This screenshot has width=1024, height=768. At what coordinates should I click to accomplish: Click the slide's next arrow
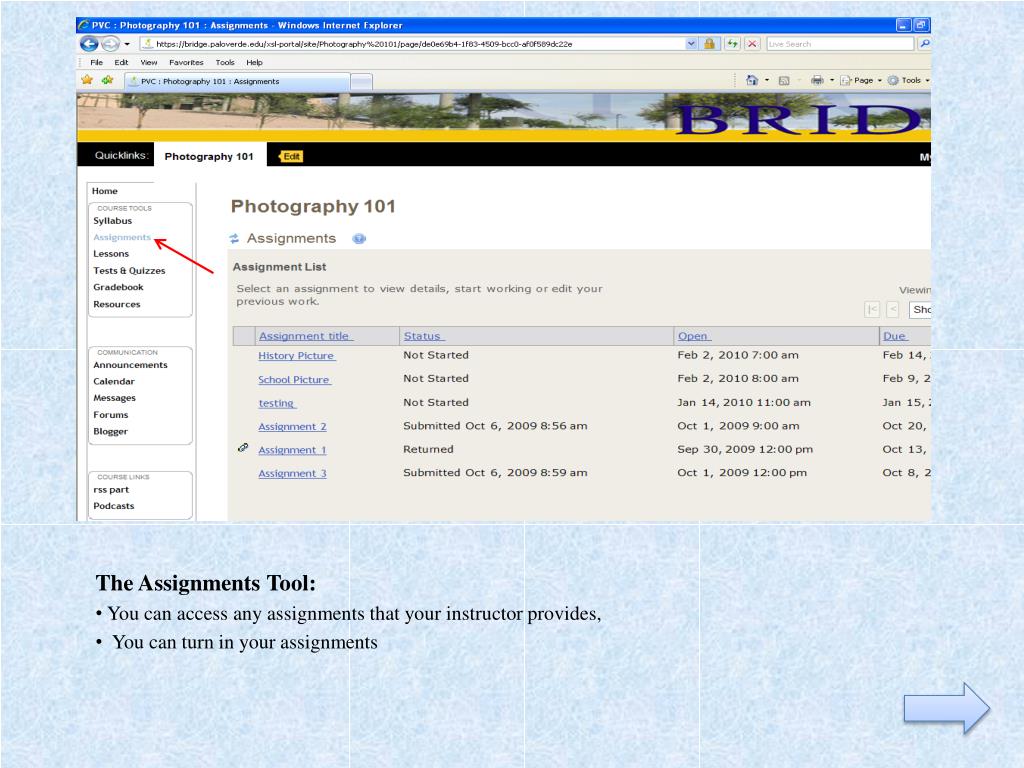tap(947, 709)
